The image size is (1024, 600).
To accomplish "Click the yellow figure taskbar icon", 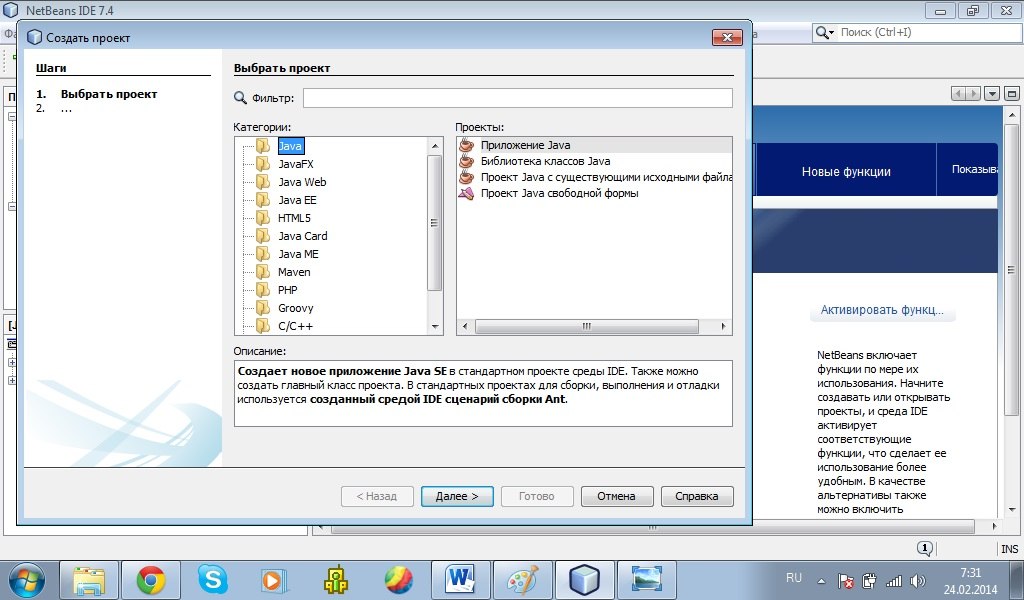I will [x=336, y=580].
